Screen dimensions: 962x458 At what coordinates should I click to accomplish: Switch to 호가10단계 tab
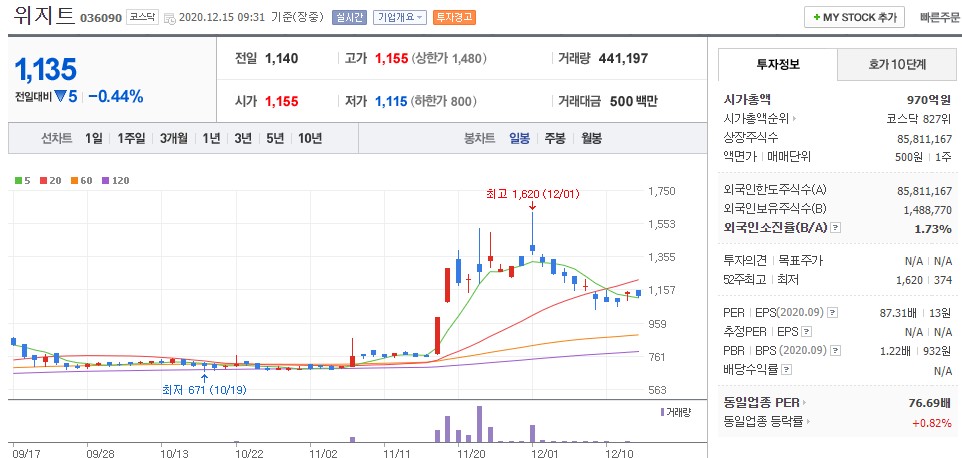pyautogui.click(x=896, y=64)
